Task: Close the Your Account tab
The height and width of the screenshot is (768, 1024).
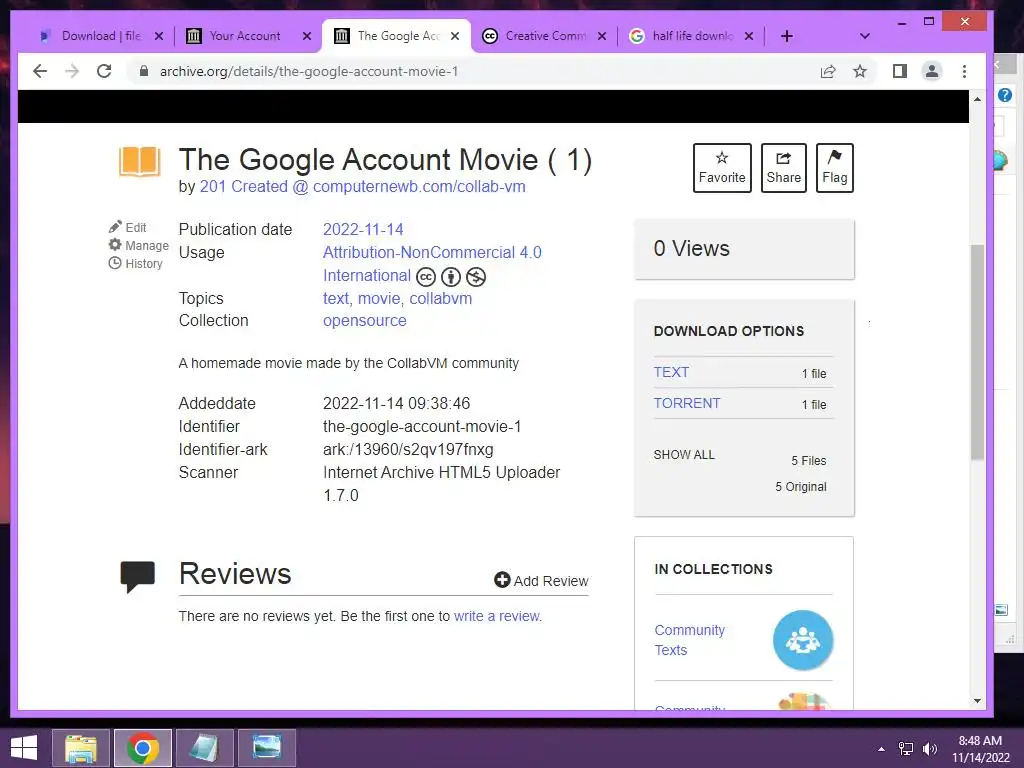Action: coord(306,36)
